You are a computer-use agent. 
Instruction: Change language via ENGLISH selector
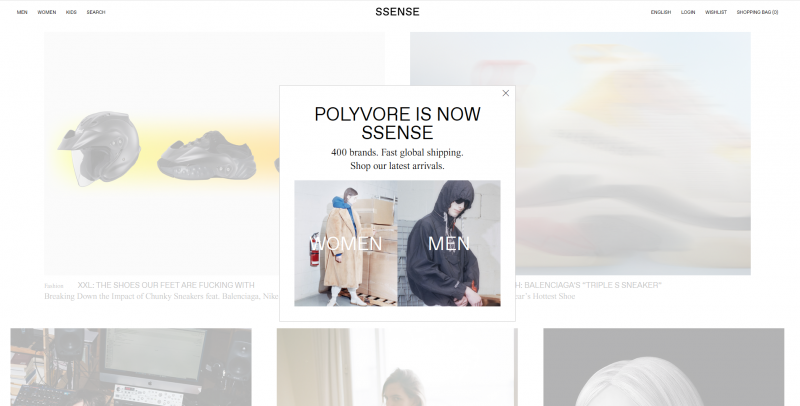[661, 12]
